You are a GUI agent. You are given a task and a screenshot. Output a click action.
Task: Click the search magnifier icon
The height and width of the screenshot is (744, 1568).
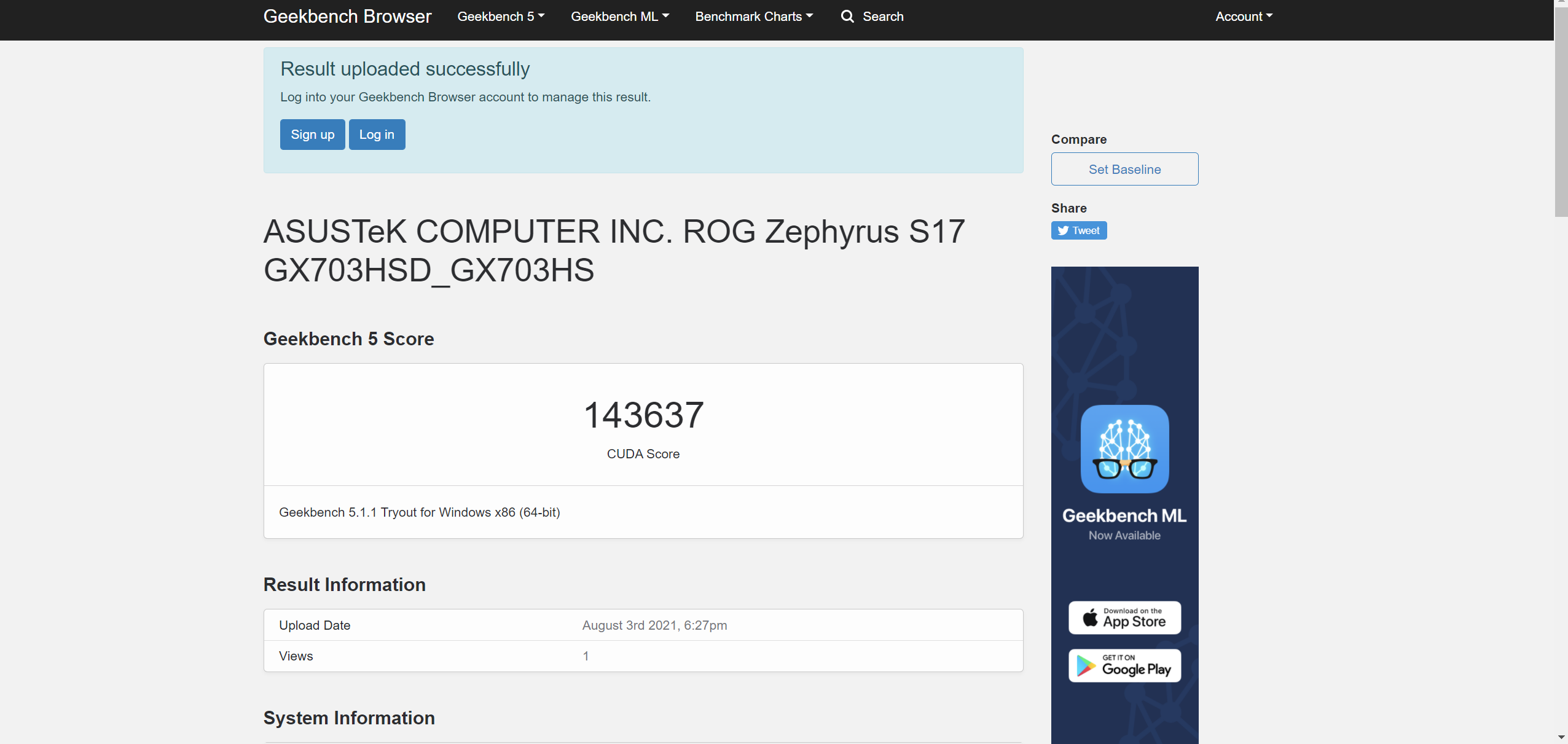tap(847, 17)
